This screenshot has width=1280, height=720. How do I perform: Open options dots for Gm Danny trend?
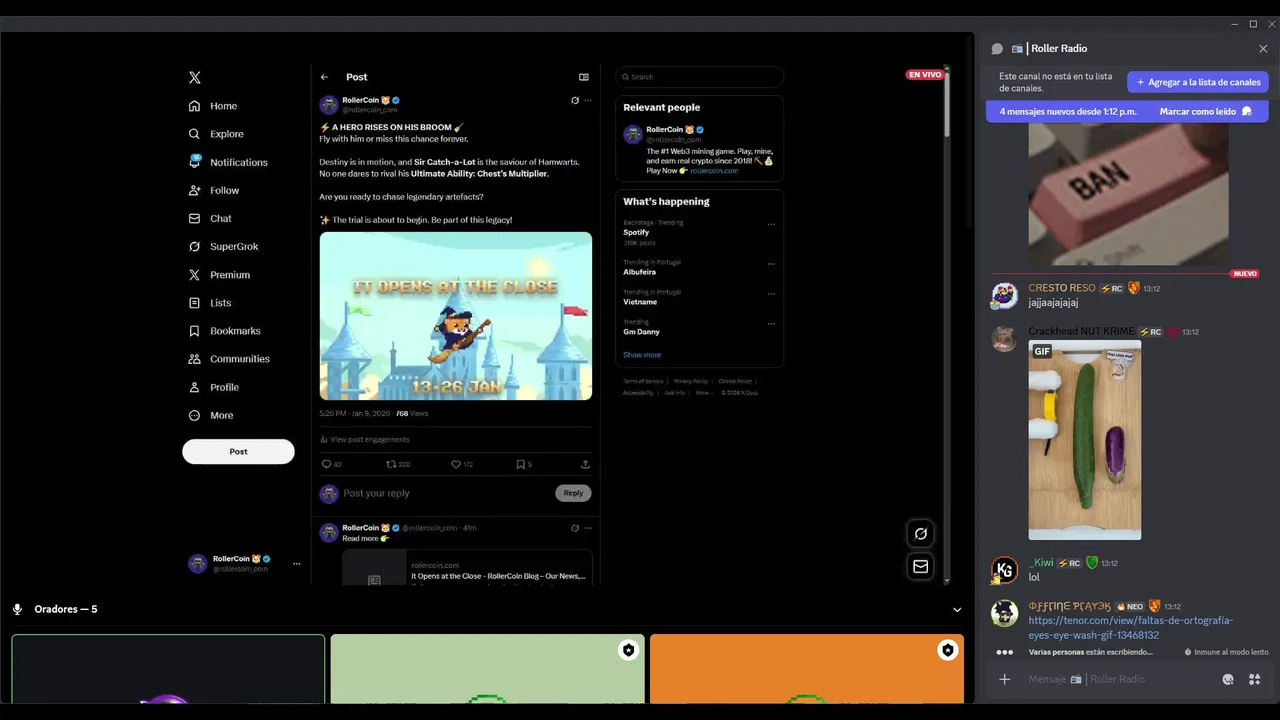coord(771,324)
